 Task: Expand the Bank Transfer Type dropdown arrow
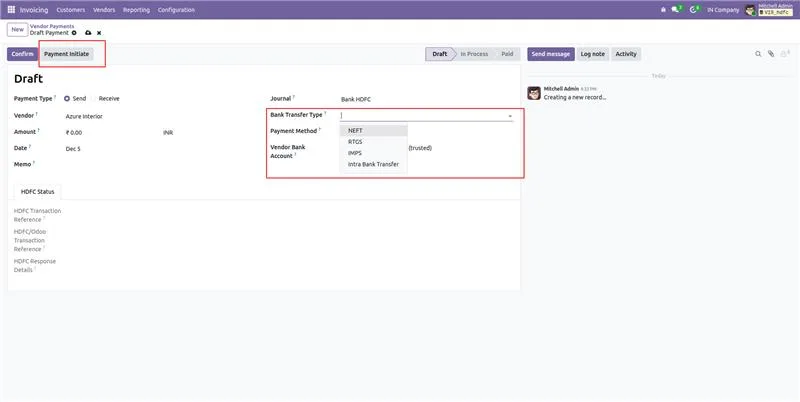(510, 116)
